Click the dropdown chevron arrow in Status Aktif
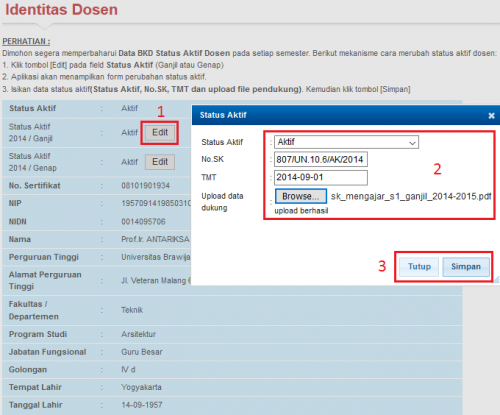Viewport: 500px width, 415px height. point(412,143)
